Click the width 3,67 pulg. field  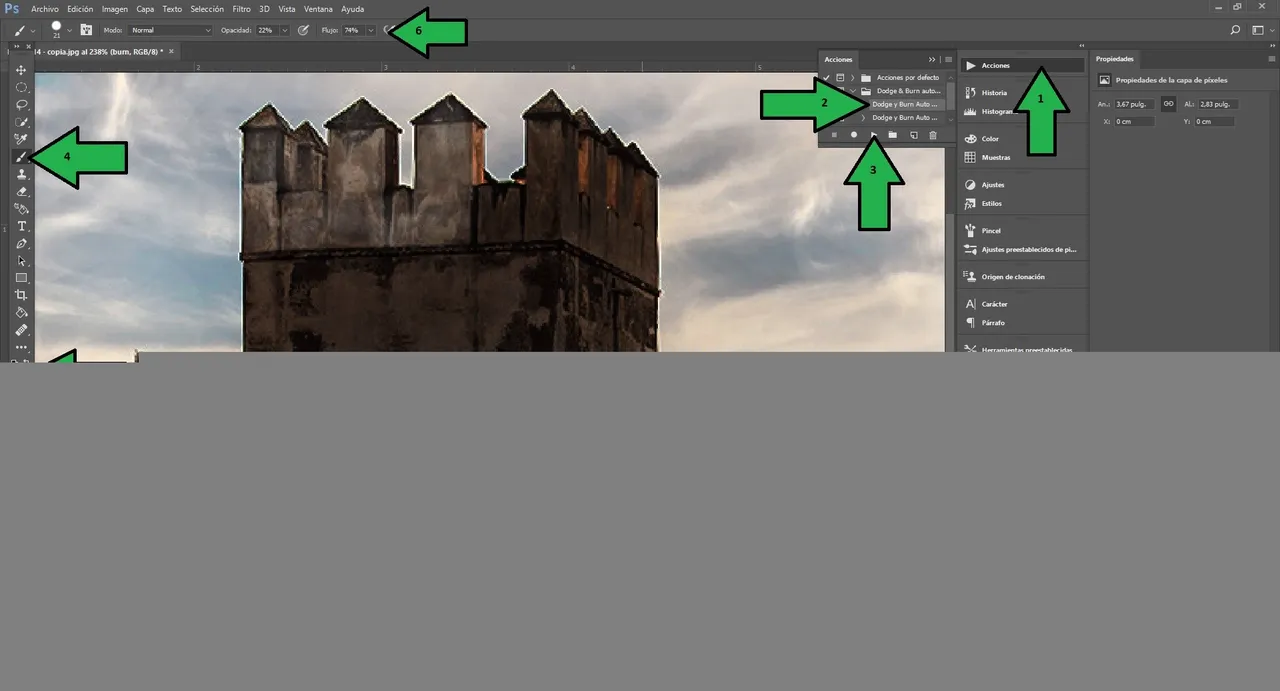[x=1134, y=104]
